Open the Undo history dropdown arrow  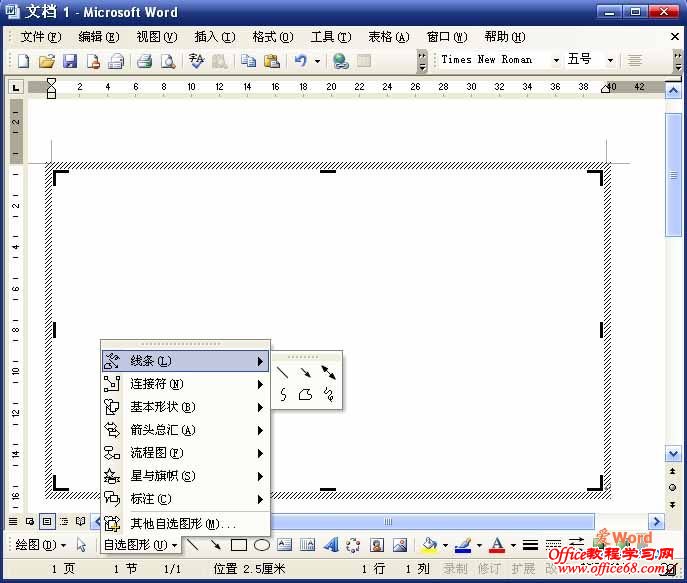[318, 61]
